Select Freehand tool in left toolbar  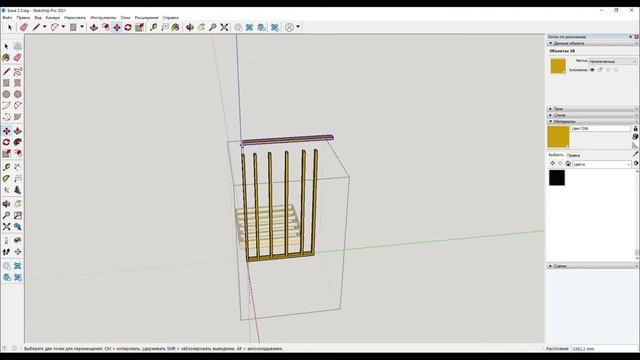(x=18, y=72)
